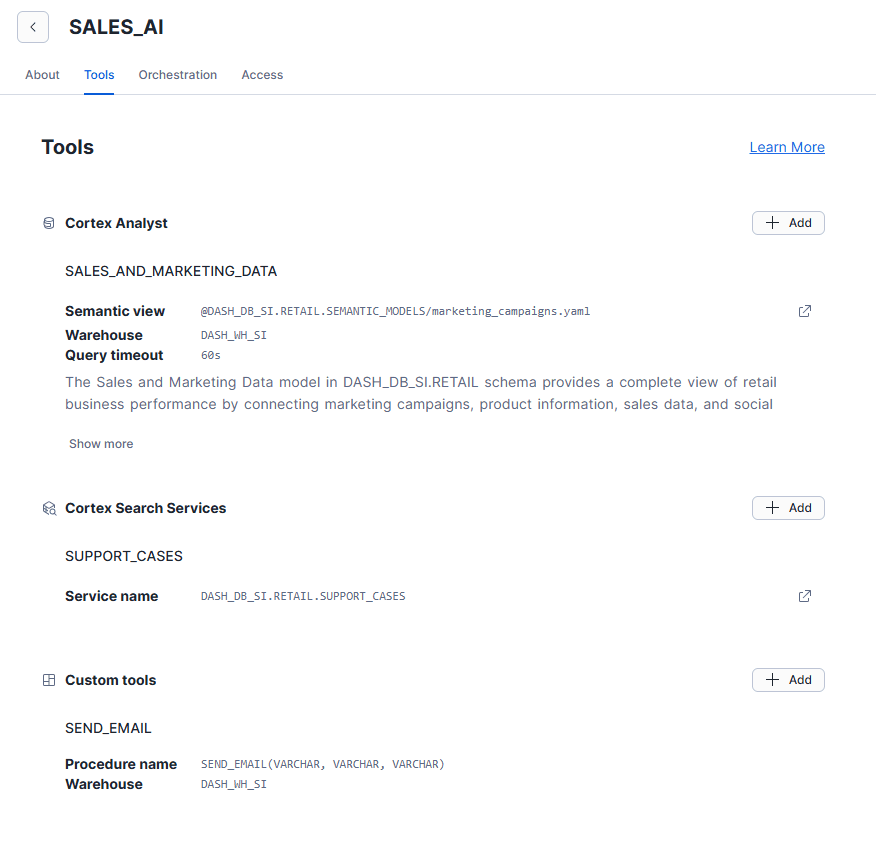Image resolution: width=876 pixels, height=844 pixels.
Task: Click the back arrow next to SALES_AI
Action: click(33, 27)
